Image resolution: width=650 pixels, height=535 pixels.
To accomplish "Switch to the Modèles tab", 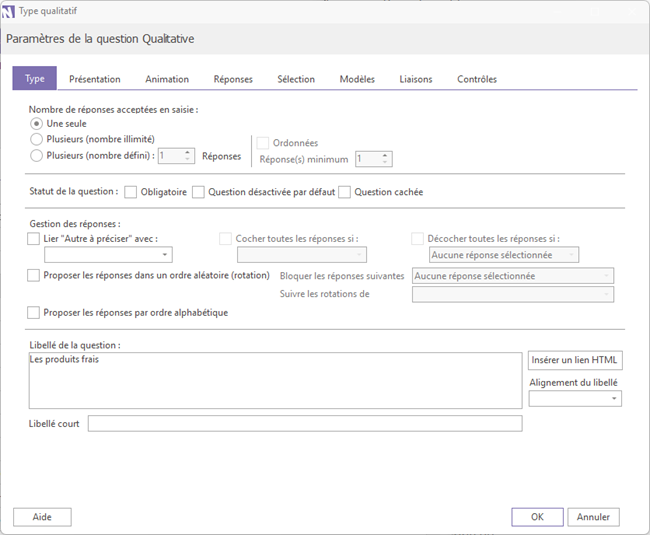I will 357,79.
